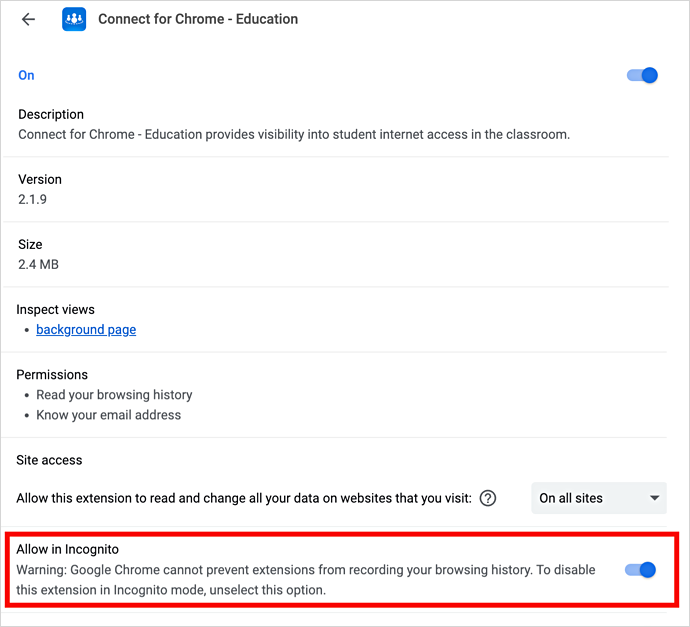690x627 pixels.
Task: Click the Site access heading
Action: [49, 460]
